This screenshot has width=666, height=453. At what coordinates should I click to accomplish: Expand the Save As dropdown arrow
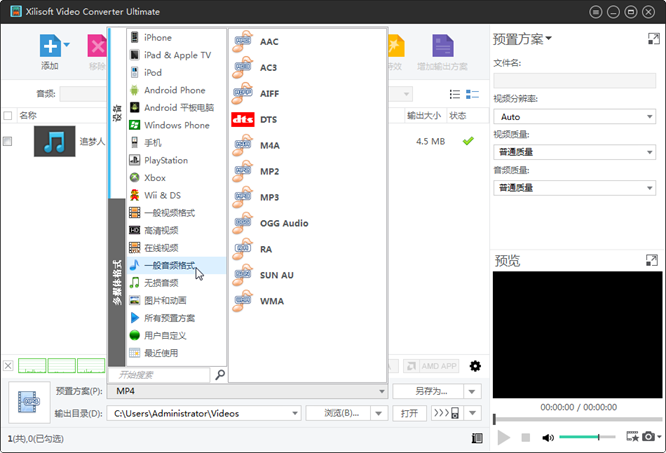click(472, 391)
